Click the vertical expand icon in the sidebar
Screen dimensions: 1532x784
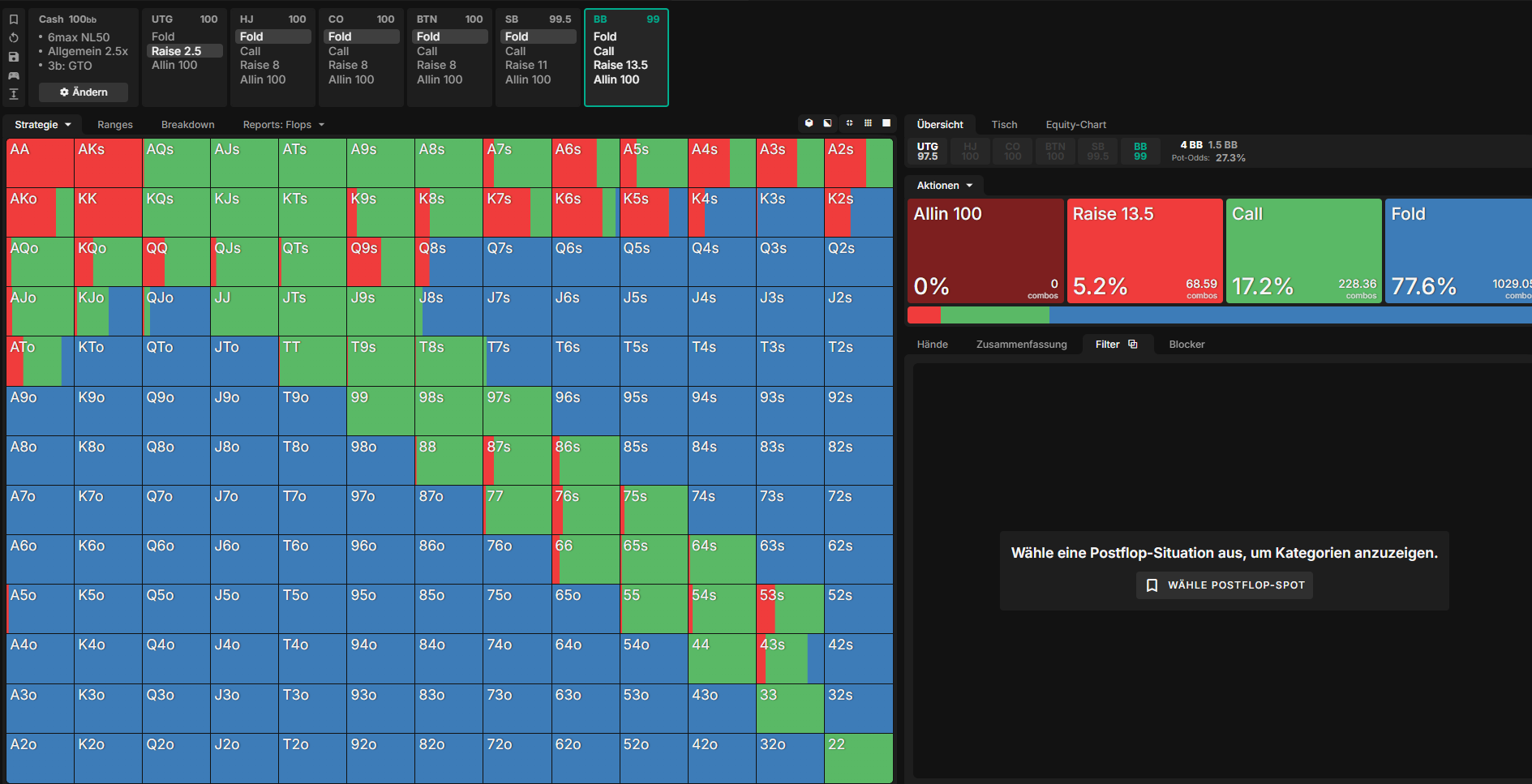pos(14,94)
